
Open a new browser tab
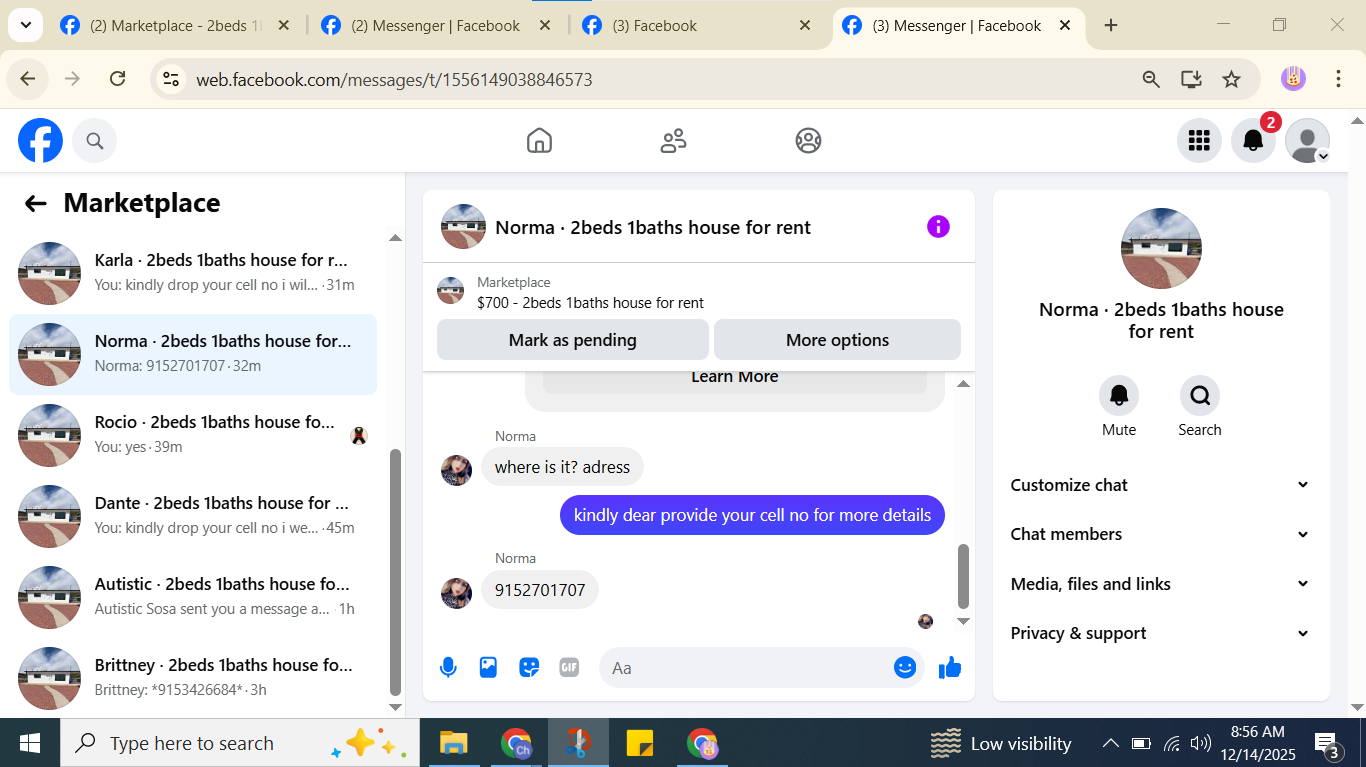point(1111,26)
